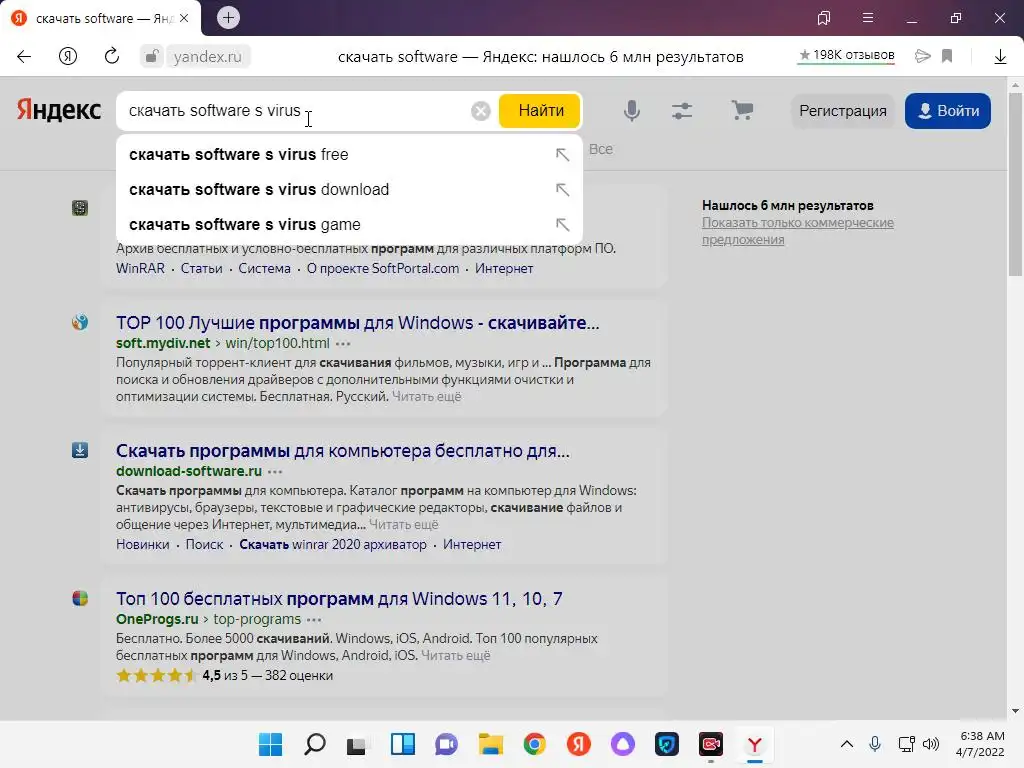Expand 'Читать ещё' in soft.mydiv.net snippet
This screenshot has height=768, width=1024.
[426, 396]
